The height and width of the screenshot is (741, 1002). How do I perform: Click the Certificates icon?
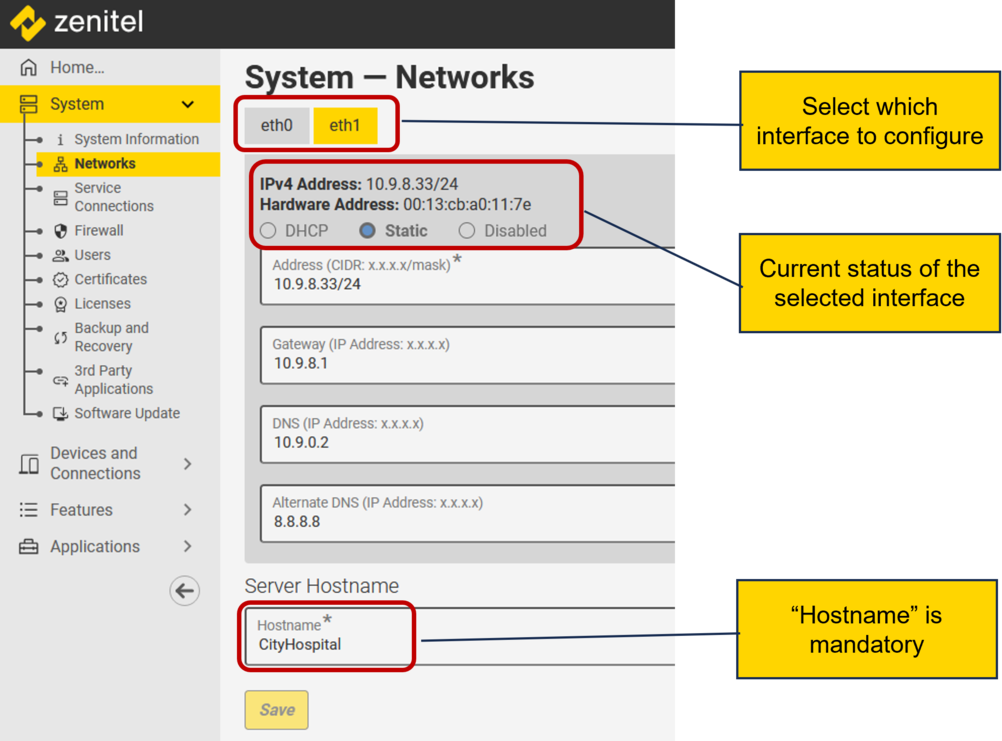pos(62,279)
